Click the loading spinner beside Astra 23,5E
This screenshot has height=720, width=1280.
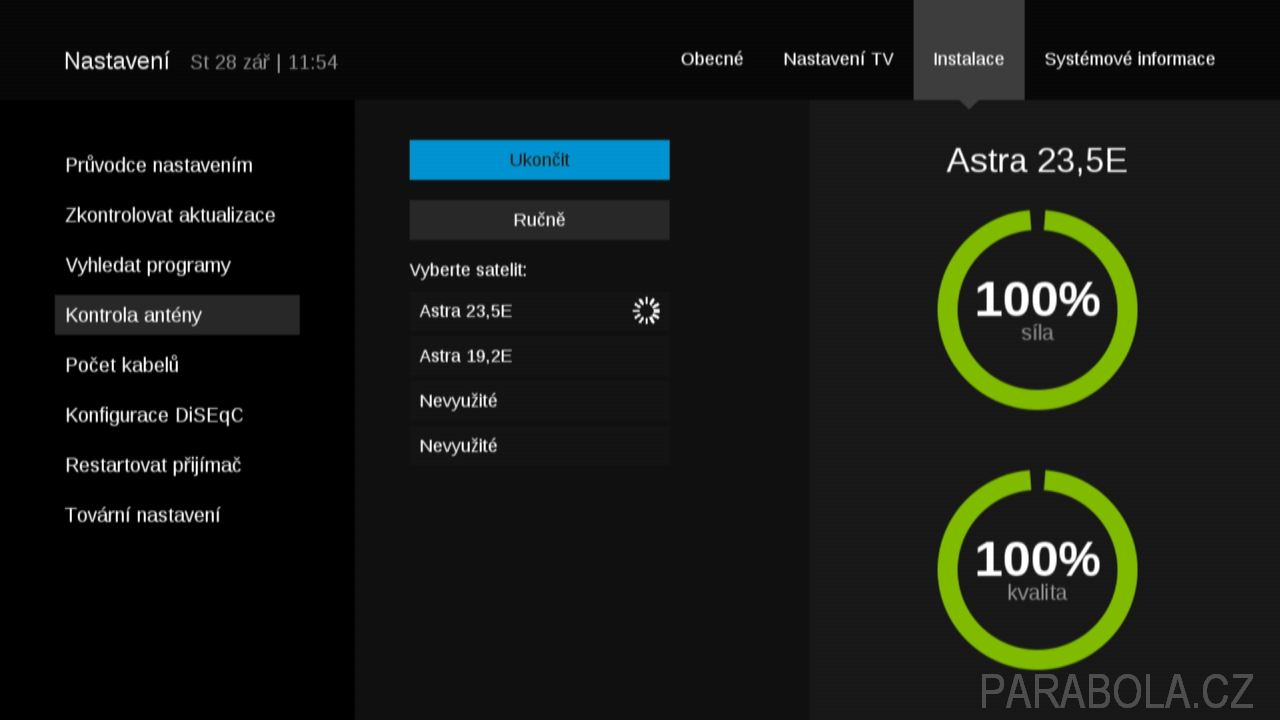point(647,311)
